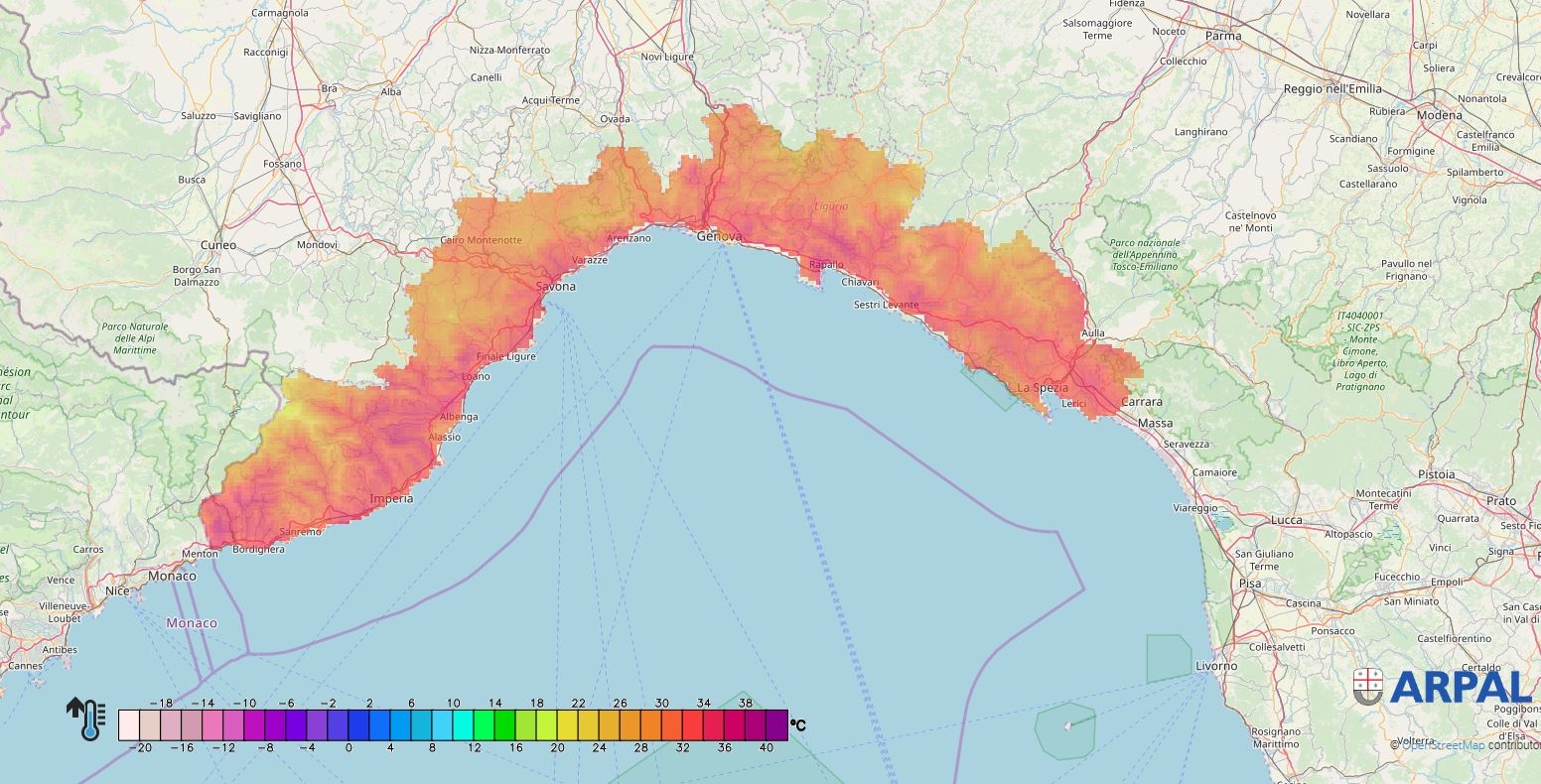Open the OpenStreetMap attribution link

click(1442, 745)
